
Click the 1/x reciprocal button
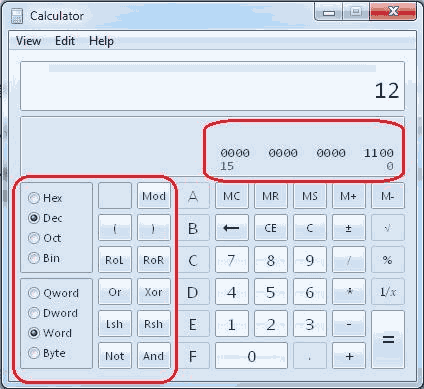(x=388, y=292)
